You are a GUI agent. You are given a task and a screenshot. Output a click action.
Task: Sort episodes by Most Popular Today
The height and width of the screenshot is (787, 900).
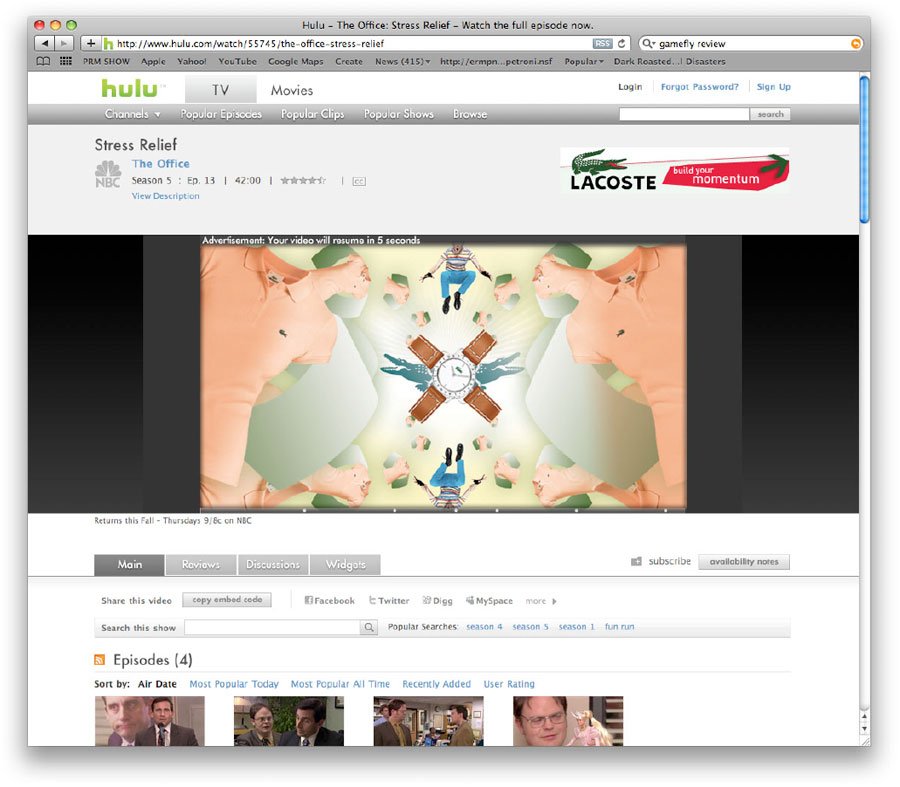coord(234,684)
